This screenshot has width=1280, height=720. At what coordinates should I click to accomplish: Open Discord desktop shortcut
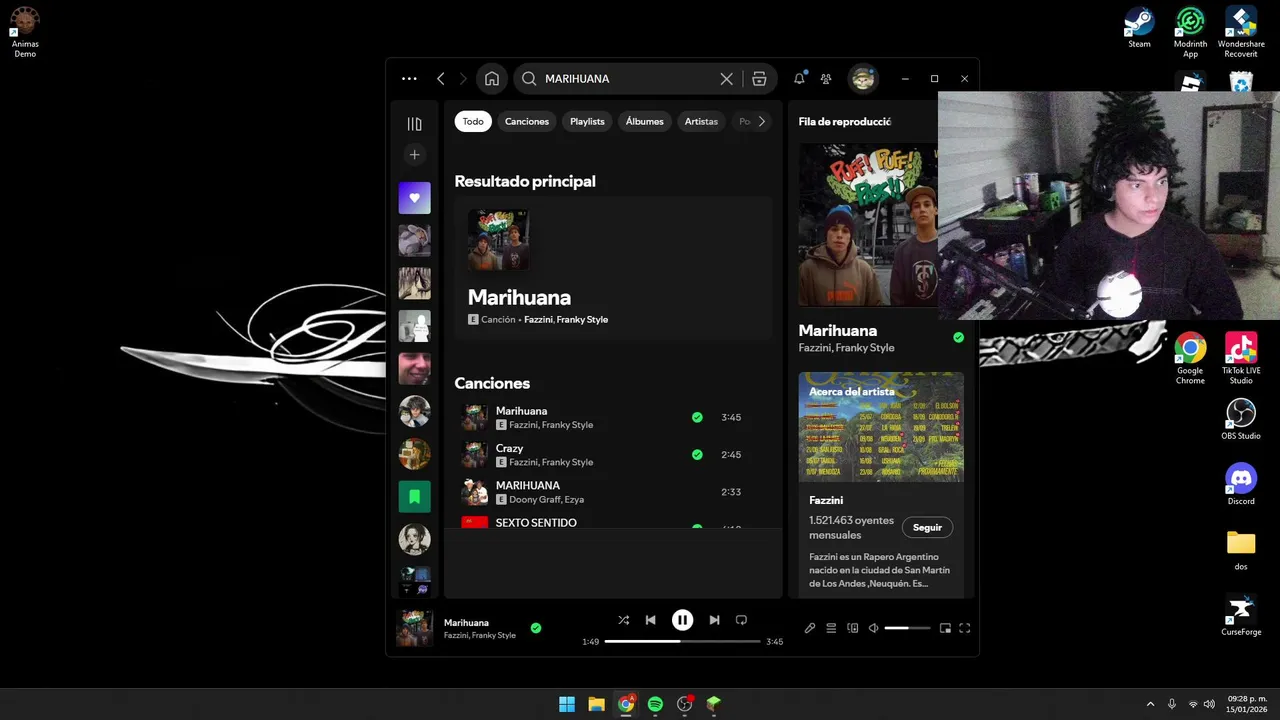[x=1241, y=485]
